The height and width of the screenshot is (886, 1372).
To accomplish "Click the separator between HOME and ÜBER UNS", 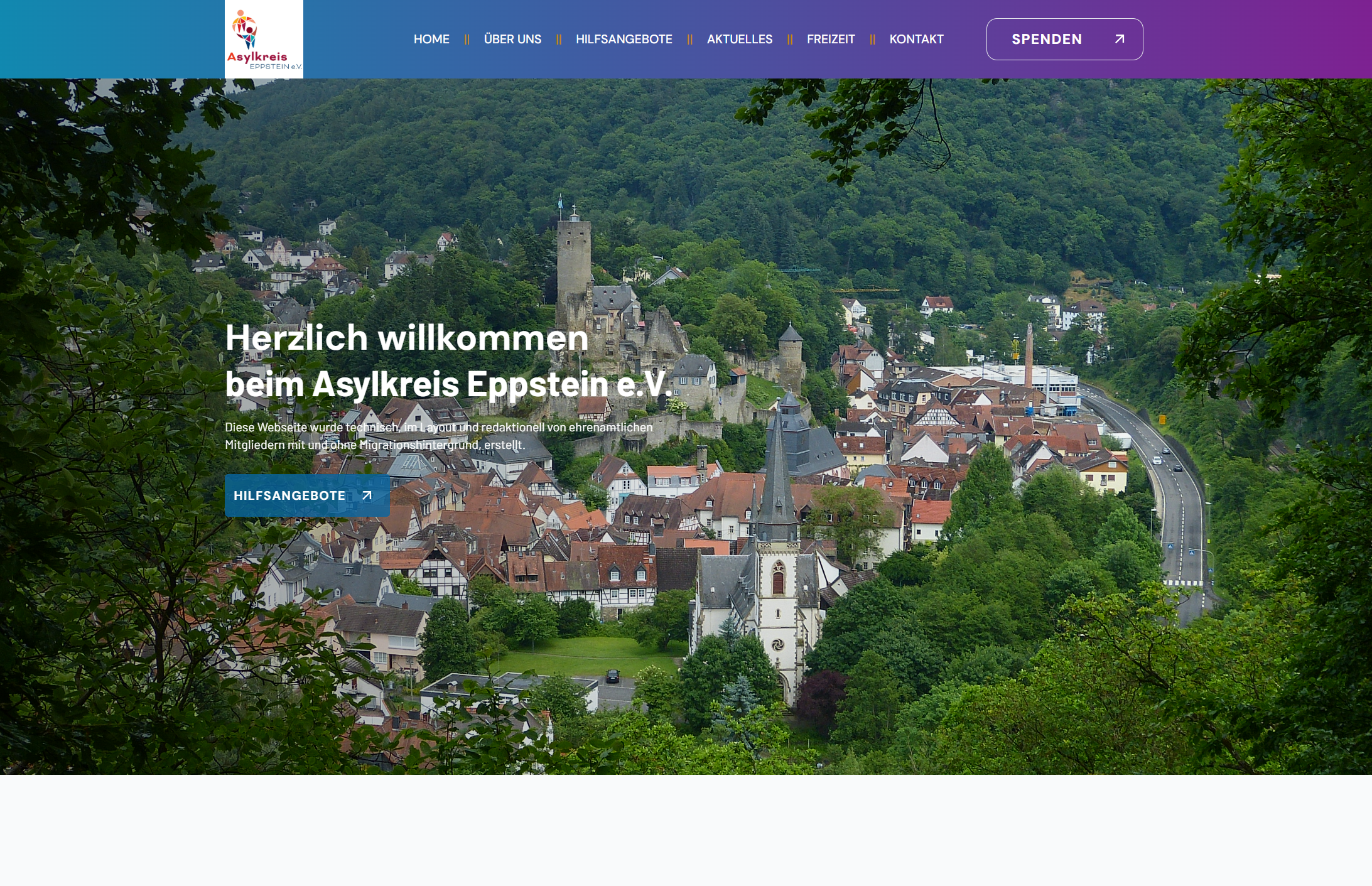I will coord(467,40).
